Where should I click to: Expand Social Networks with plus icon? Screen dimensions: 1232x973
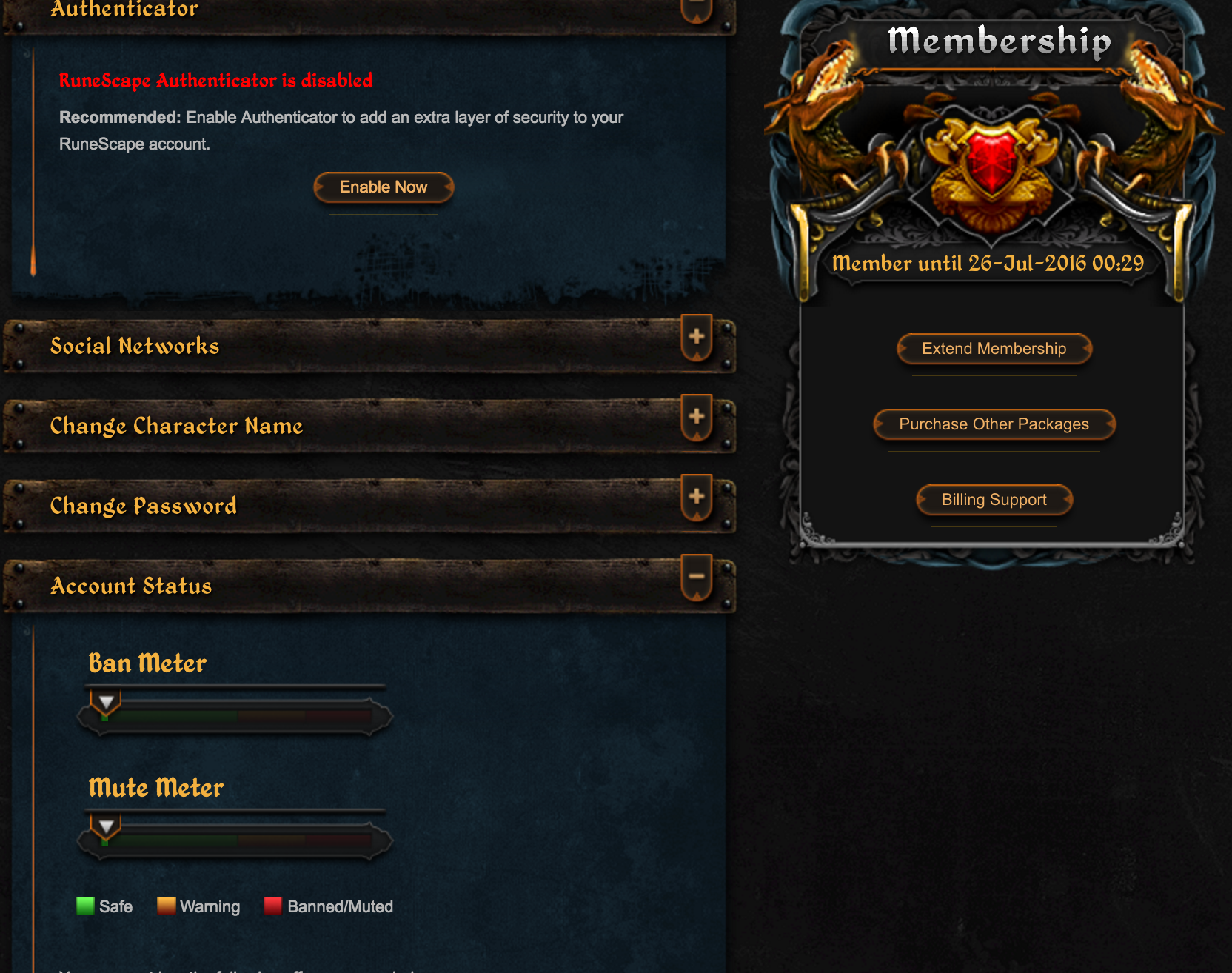pos(696,337)
